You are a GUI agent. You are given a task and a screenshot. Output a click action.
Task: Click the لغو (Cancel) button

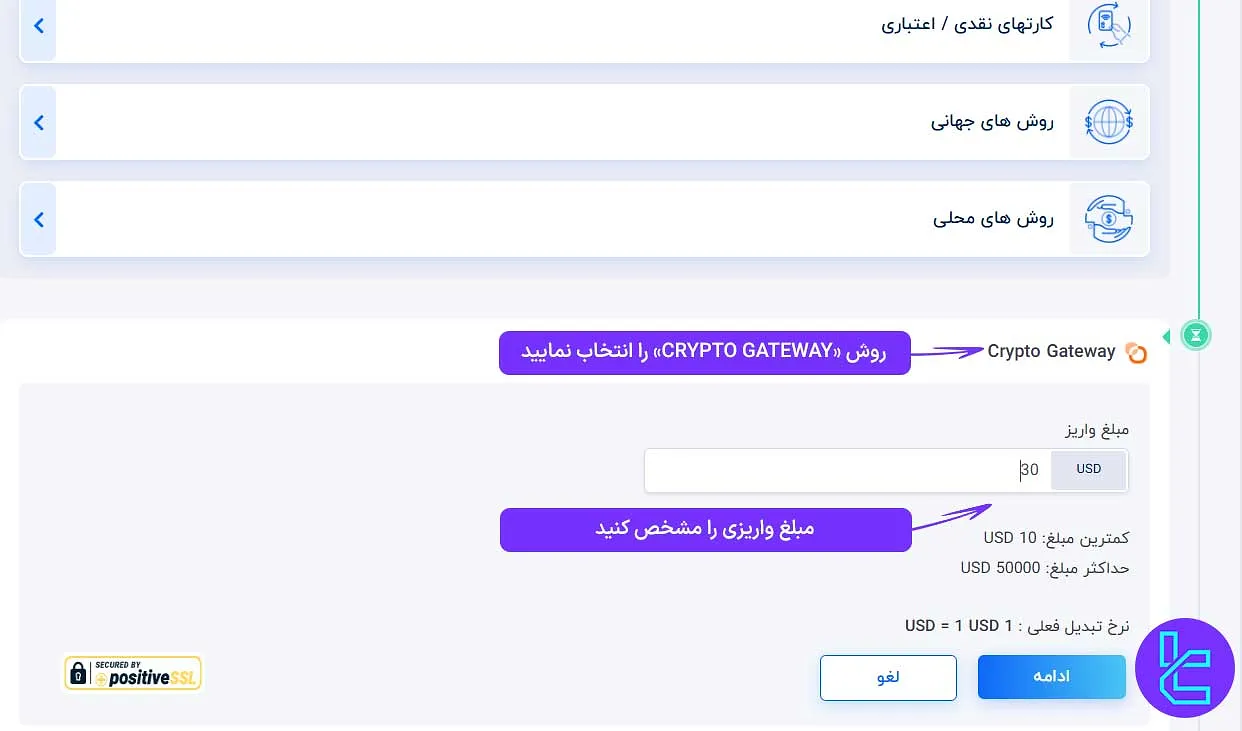[888, 677]
